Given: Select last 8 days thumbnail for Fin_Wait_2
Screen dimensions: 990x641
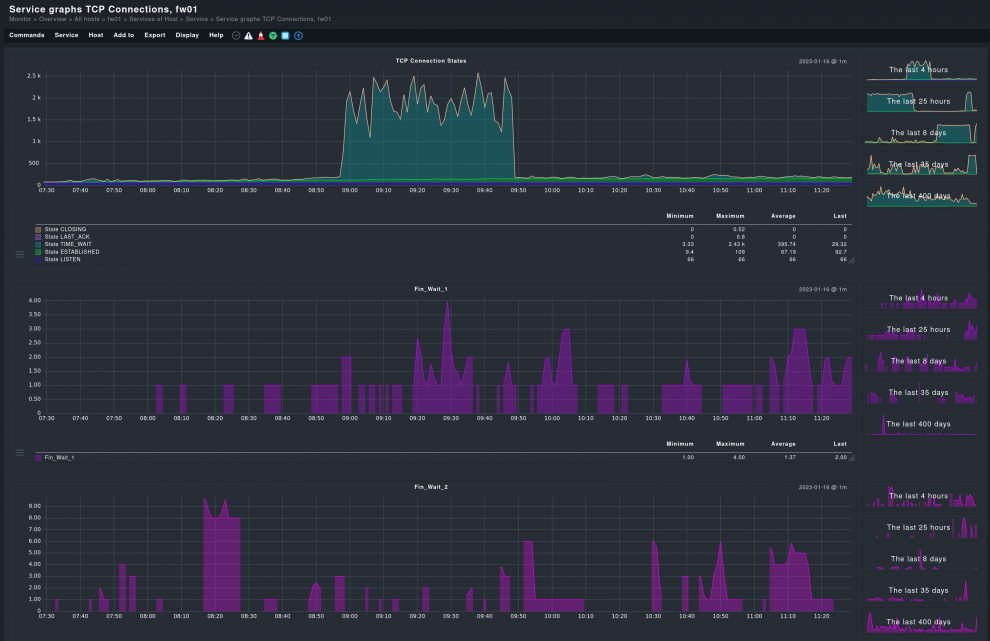Looking at the screenshot, I should [921, 559].
